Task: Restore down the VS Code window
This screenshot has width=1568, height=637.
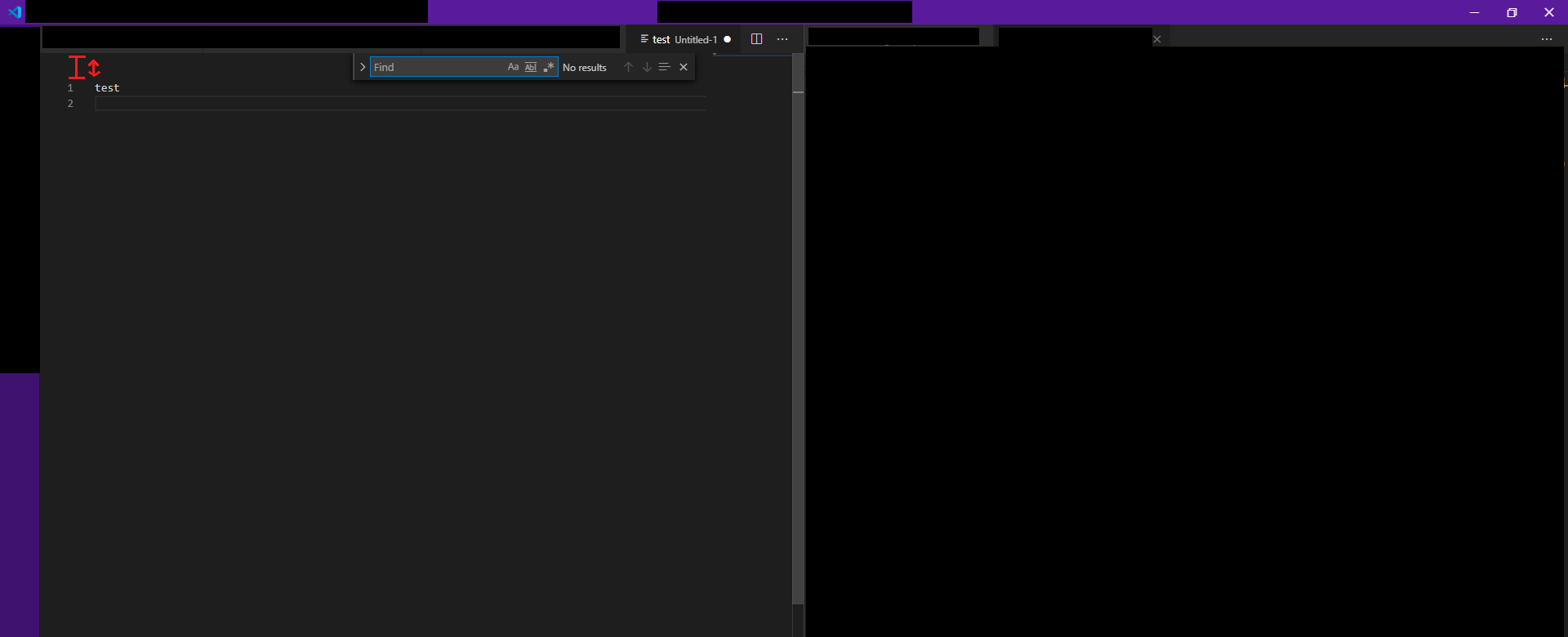Action: [x=1512, y=12]
